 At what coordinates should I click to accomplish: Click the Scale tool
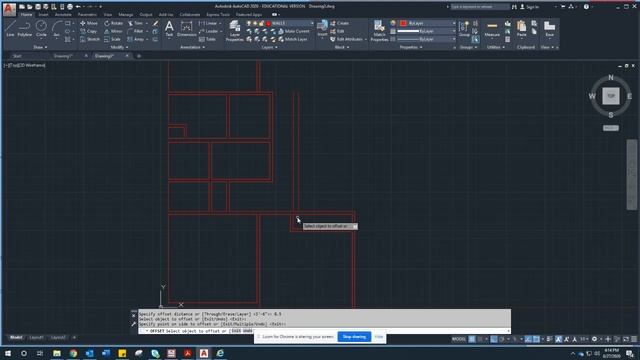pyautogui.click(x=112, y=39)
